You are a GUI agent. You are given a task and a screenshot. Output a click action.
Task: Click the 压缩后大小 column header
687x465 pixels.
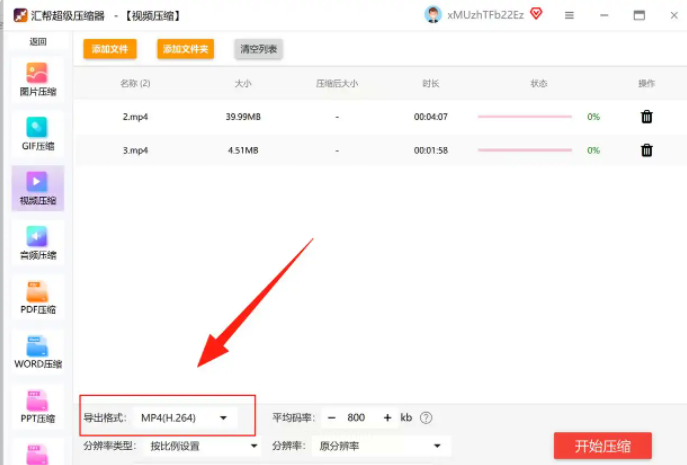(x=337, y=83)
